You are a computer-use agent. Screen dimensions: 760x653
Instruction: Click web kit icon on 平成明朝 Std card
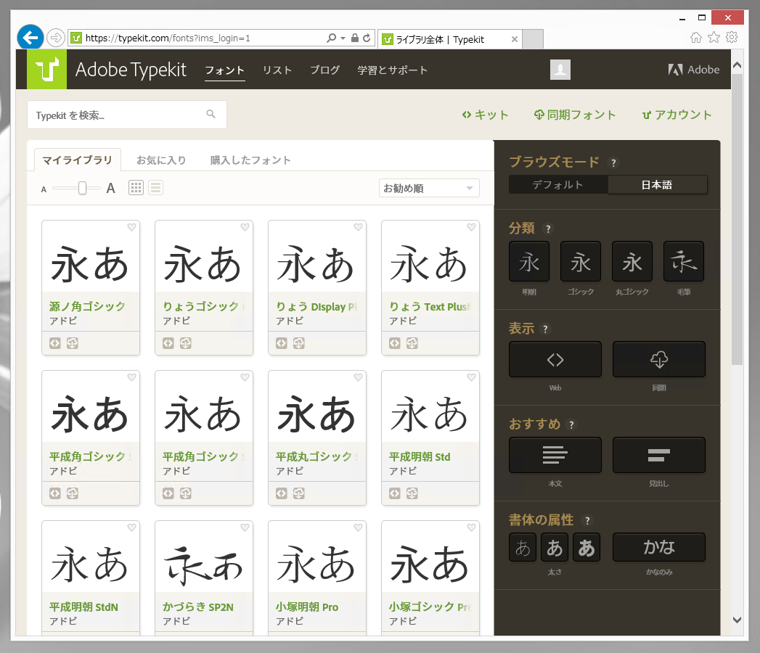[x=395, y=494]
